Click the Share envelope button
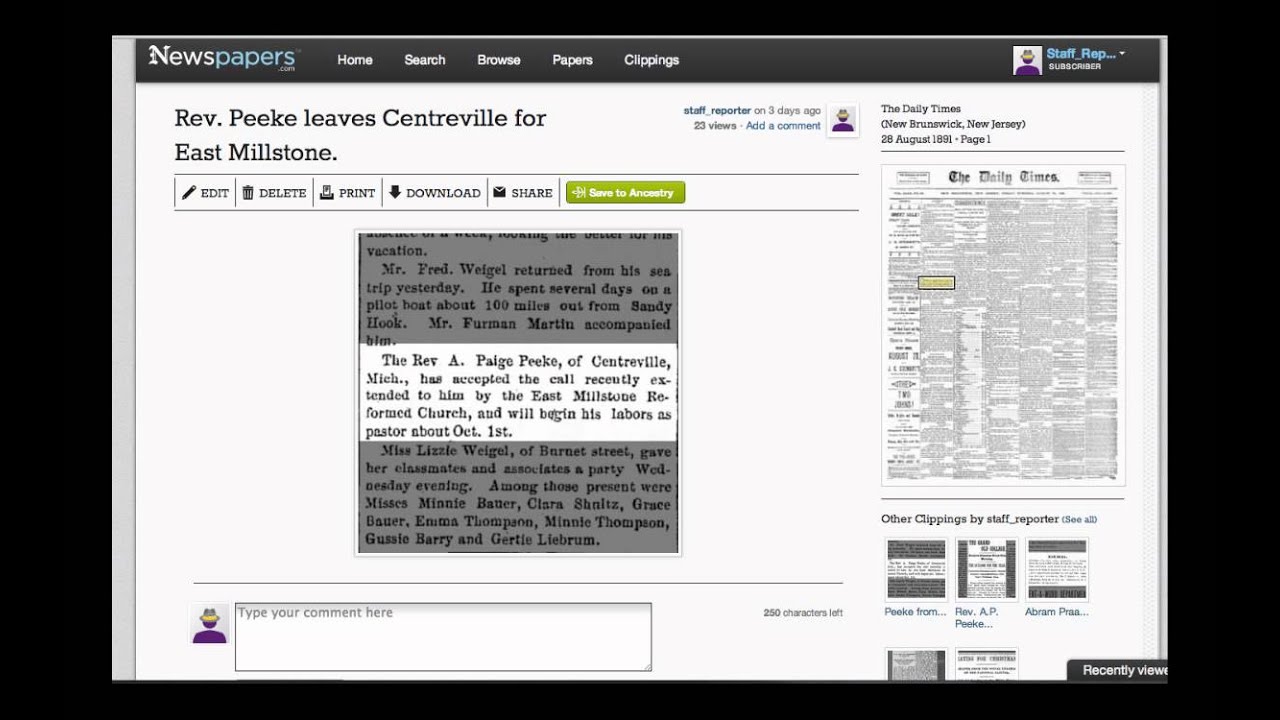Image resolution: width=1280 pixels, height=720 pixels. point(523,193)
